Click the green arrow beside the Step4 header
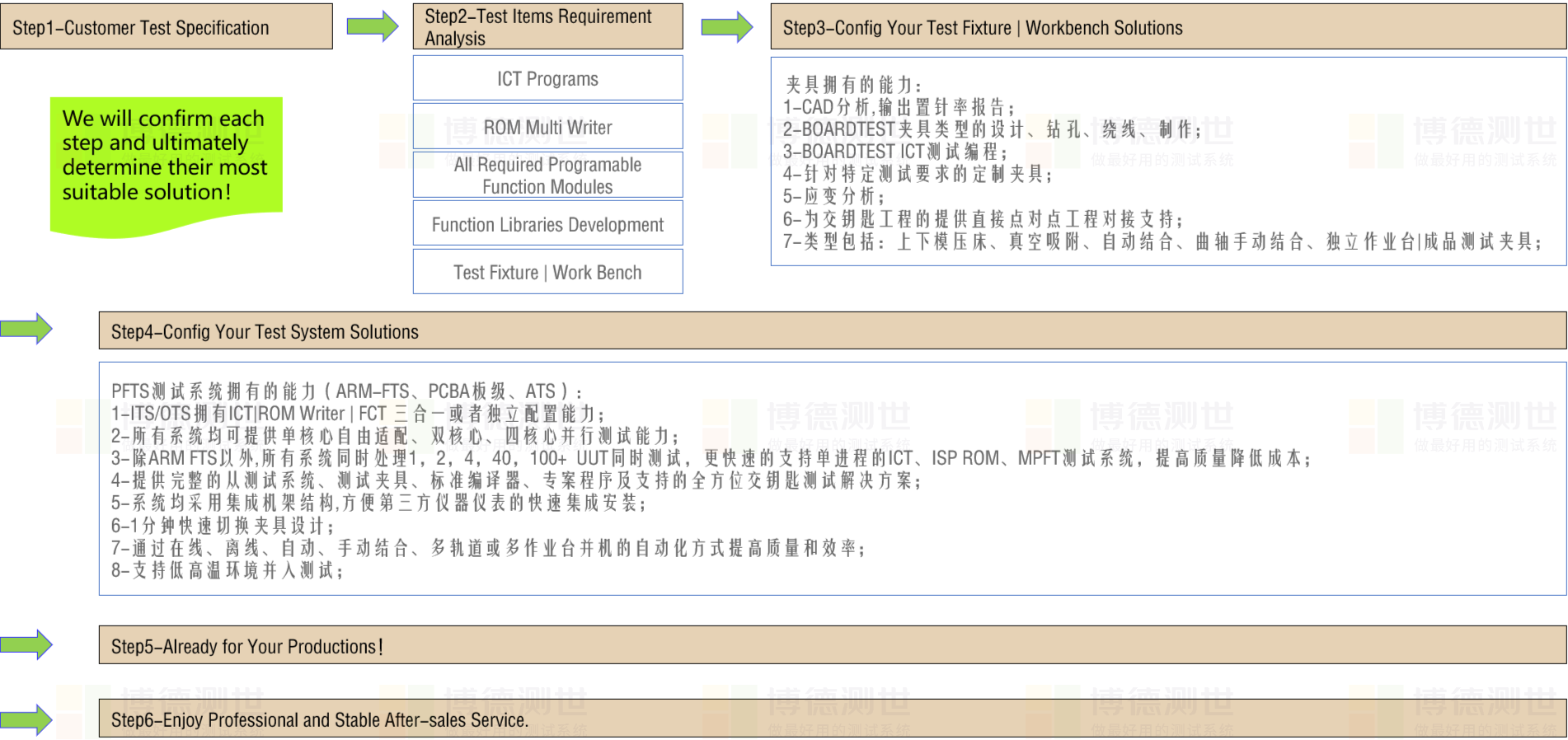1568x740 pixels. [26, 329]
